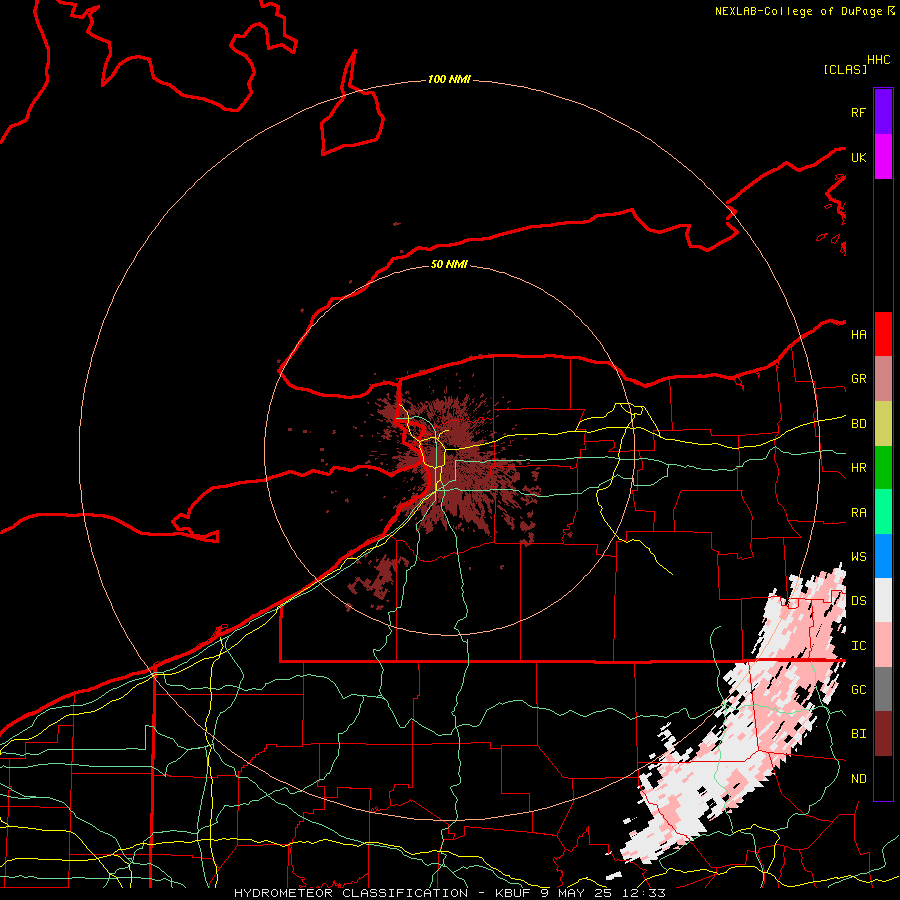Click the 'DS' legend label

point(859,601)
